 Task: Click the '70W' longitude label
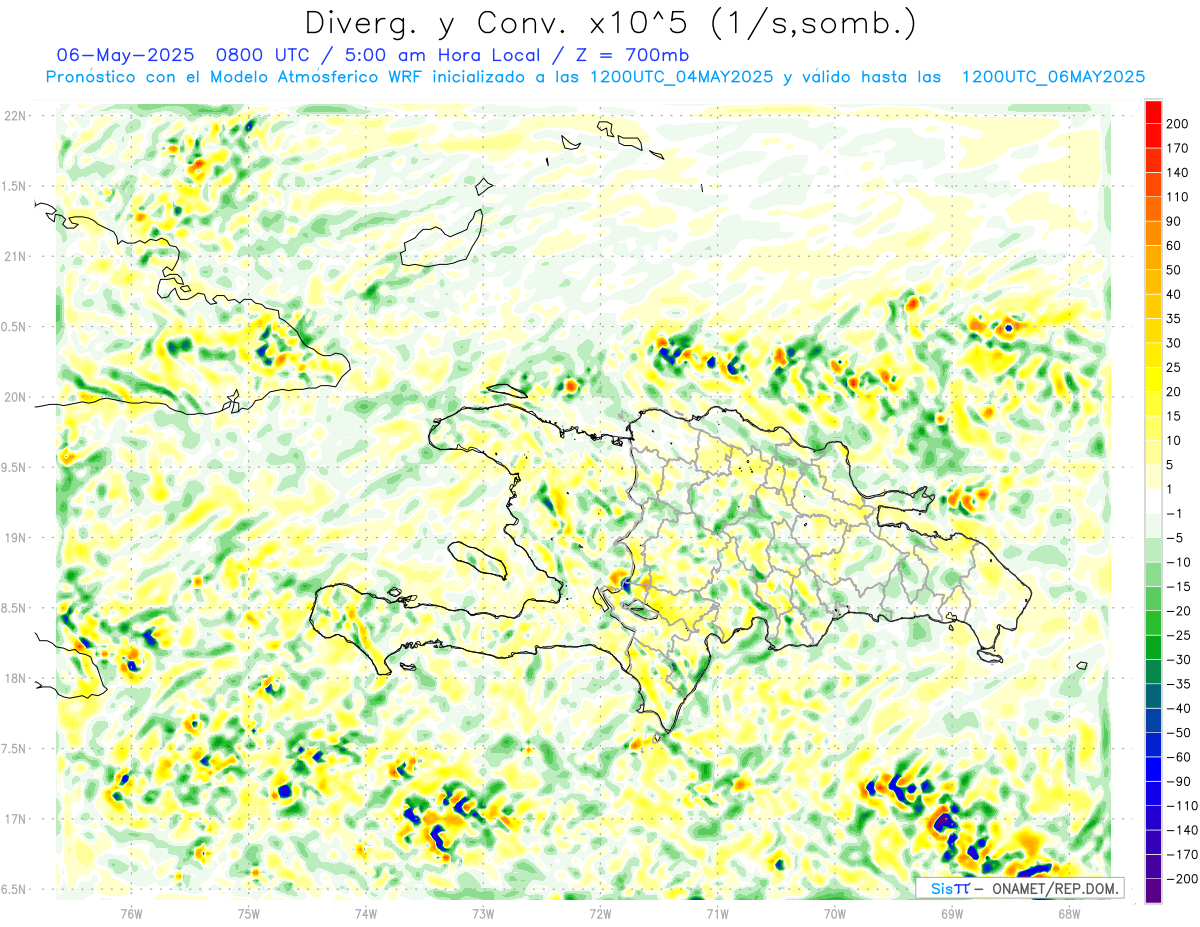point(834,913)
